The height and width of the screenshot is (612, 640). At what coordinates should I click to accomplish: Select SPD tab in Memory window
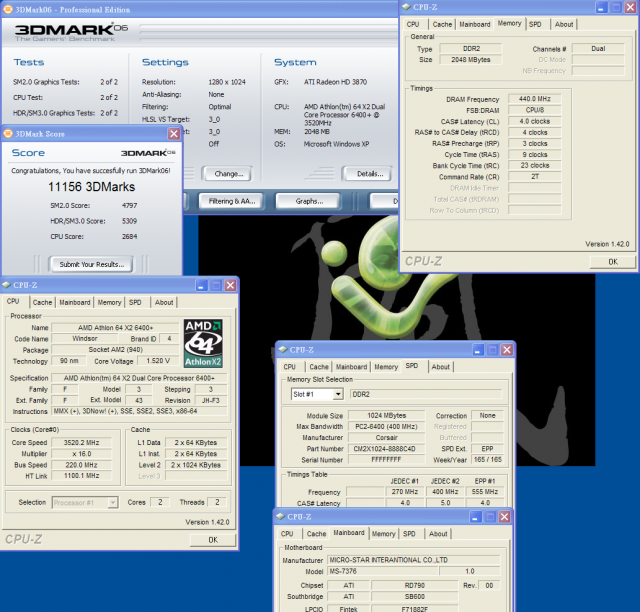535,24
